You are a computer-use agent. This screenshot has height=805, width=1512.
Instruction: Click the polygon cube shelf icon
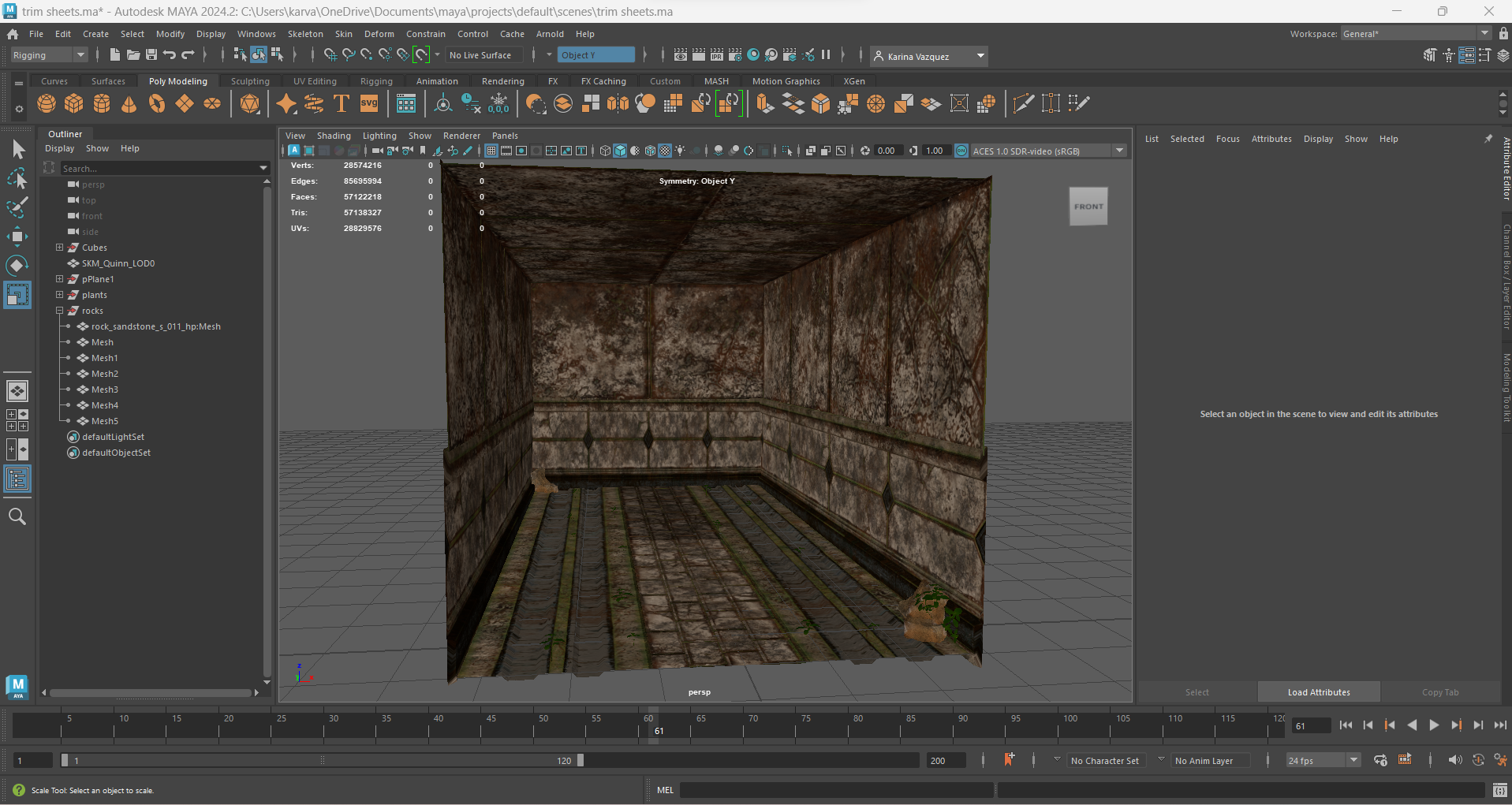coord(74,104)
